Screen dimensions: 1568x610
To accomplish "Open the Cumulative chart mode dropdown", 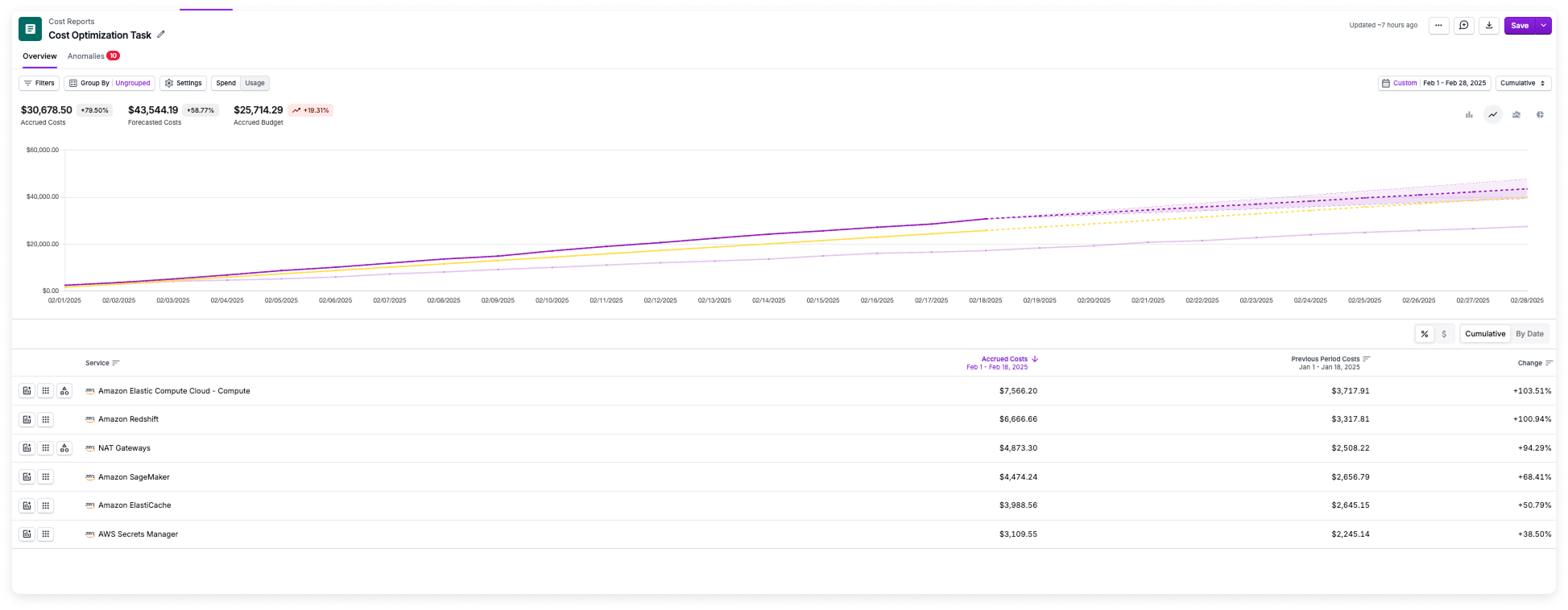I will 1524,83.
